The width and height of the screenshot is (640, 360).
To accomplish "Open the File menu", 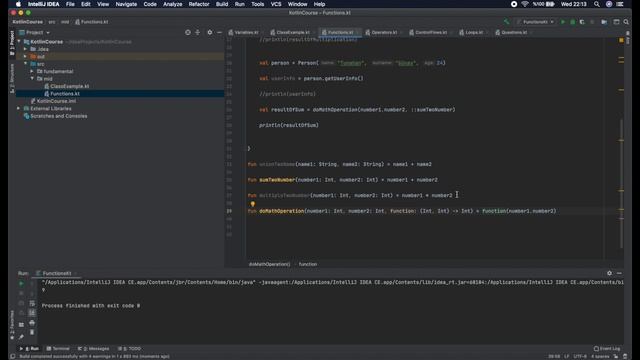I will [x=70, y=4].
